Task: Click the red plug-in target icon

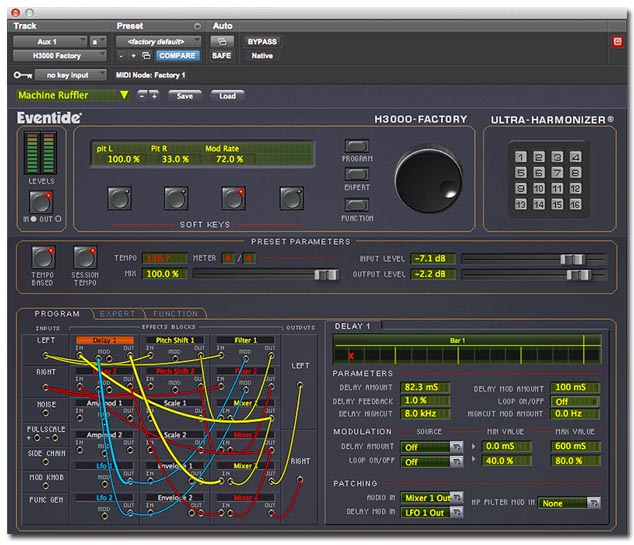Action: coord(617,42)
